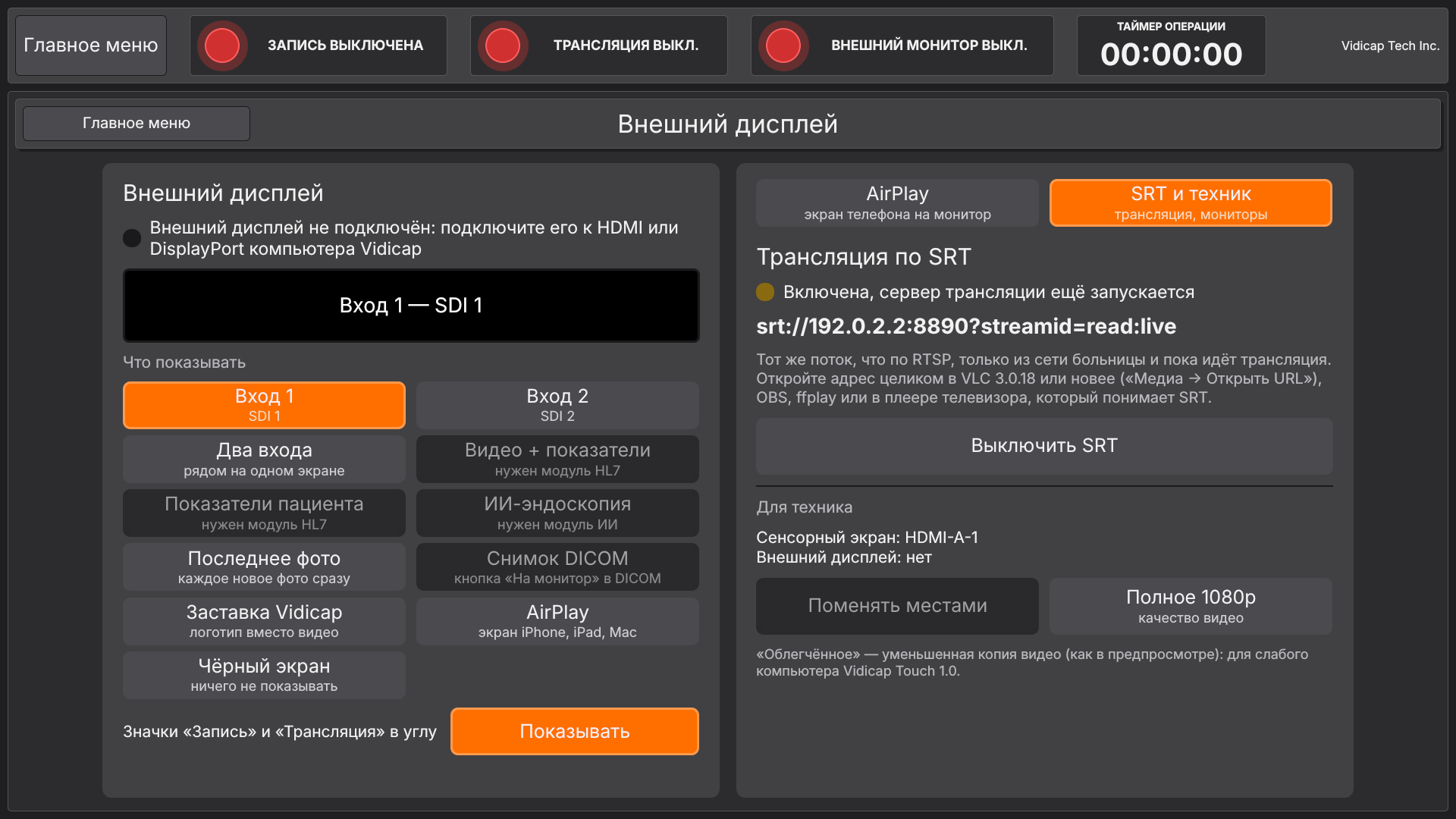Click the red external monitor status circle
The height and width of the screenshot is (819, 1456).
(783, 45)
